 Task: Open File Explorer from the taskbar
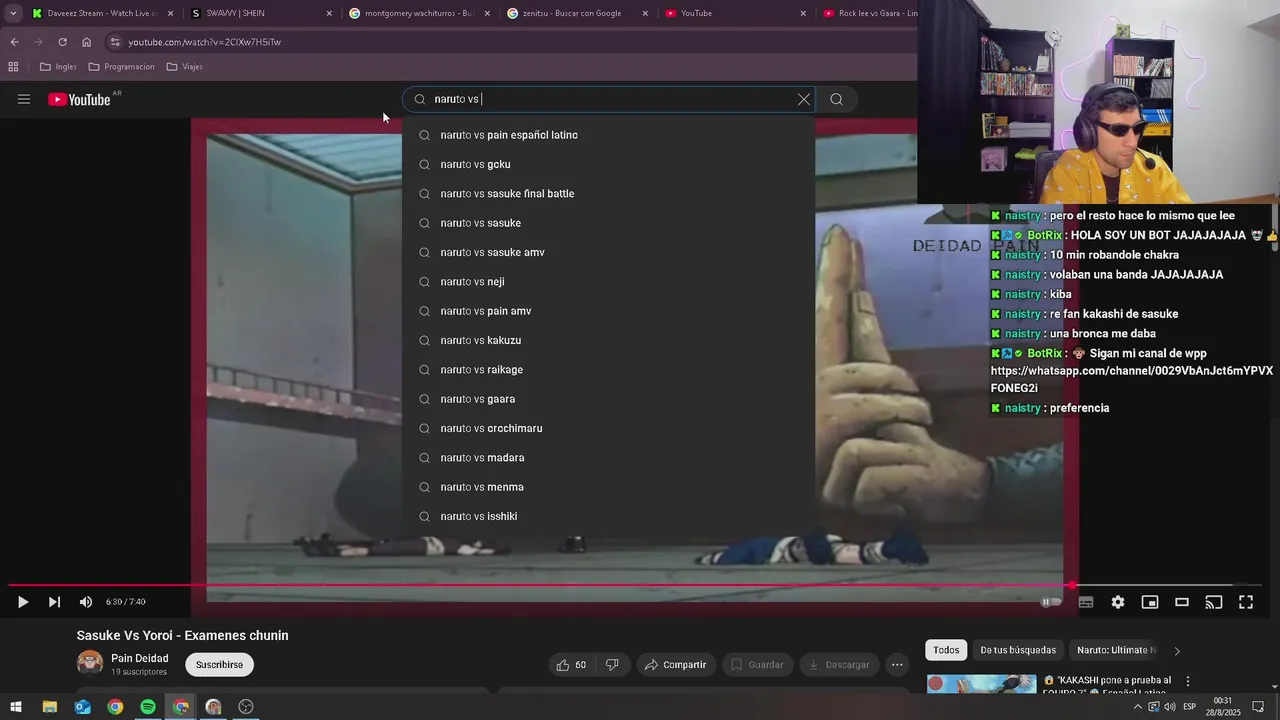pyautogui.click(x=49, y=707)
